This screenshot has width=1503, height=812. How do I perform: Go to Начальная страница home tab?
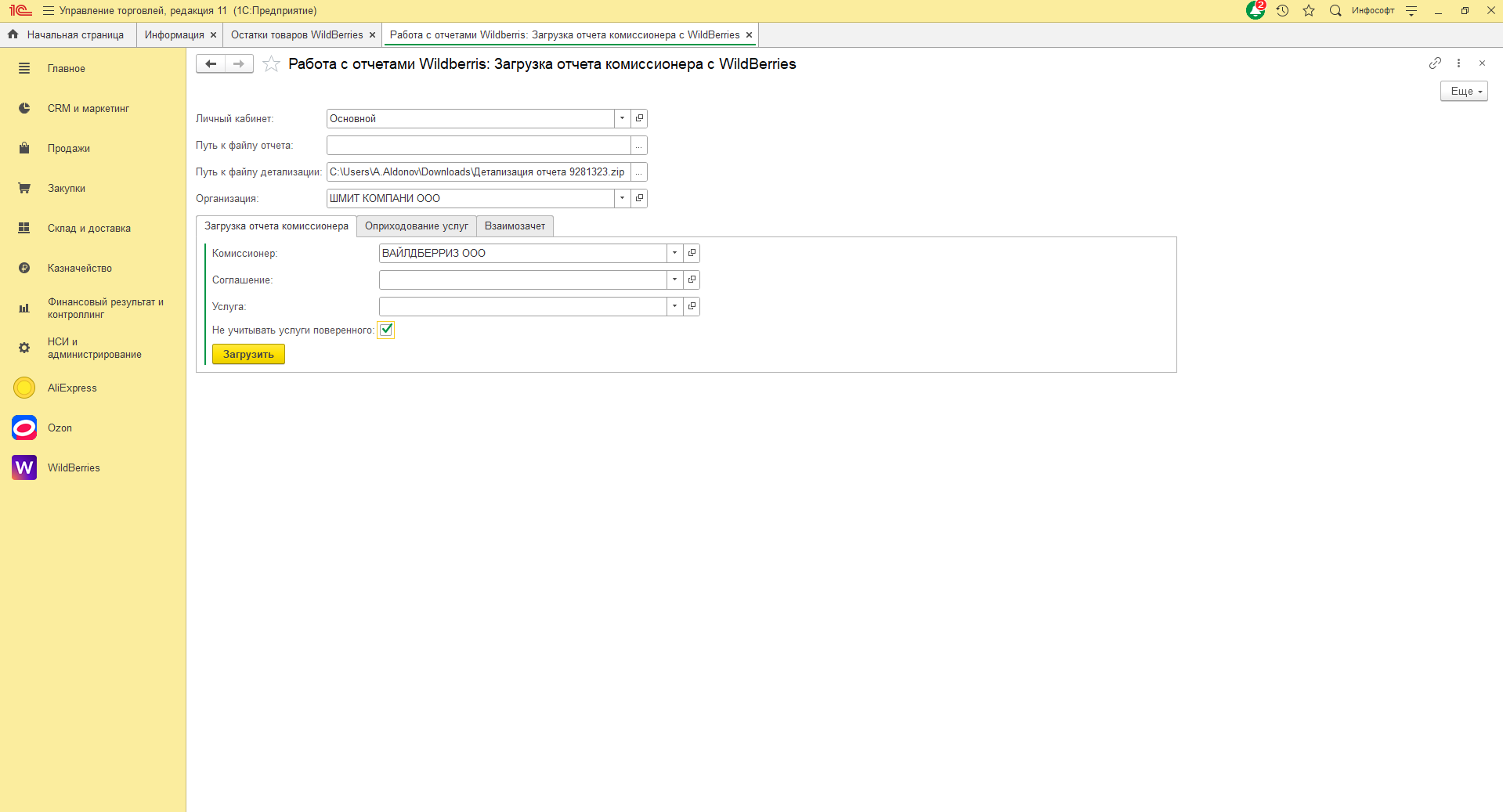click(x=68, y=35)
